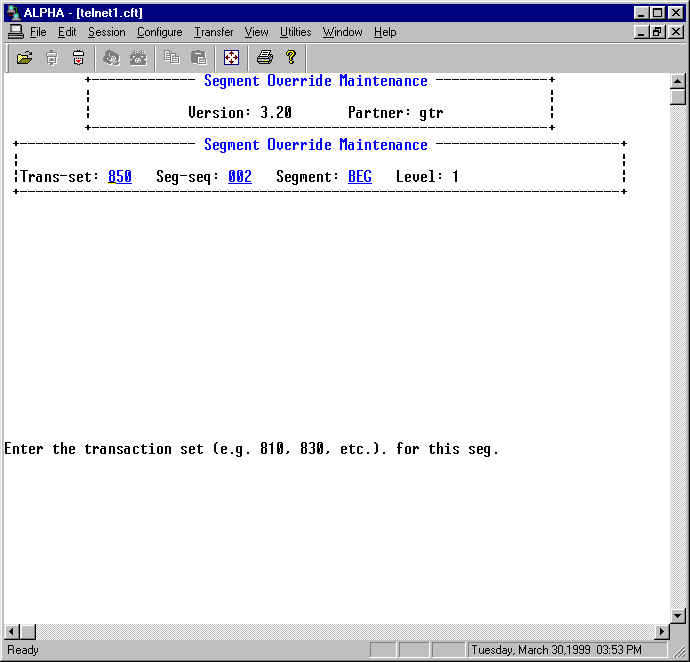Viewport: 690px width, 662px height.
Task: Click the Trans-set field value 850
Action: [120, 177]
